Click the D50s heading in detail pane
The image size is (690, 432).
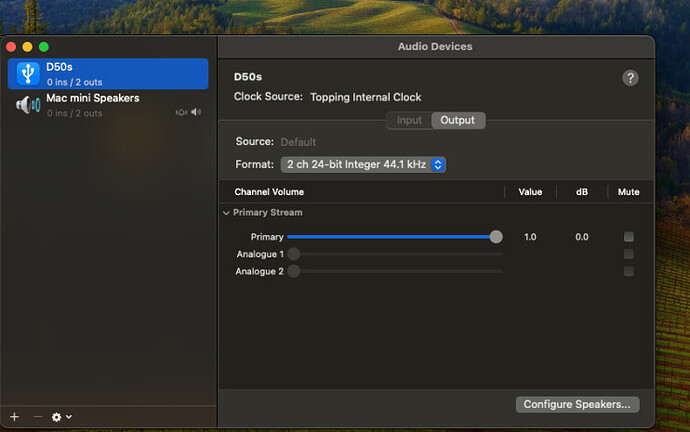[248, 77]
